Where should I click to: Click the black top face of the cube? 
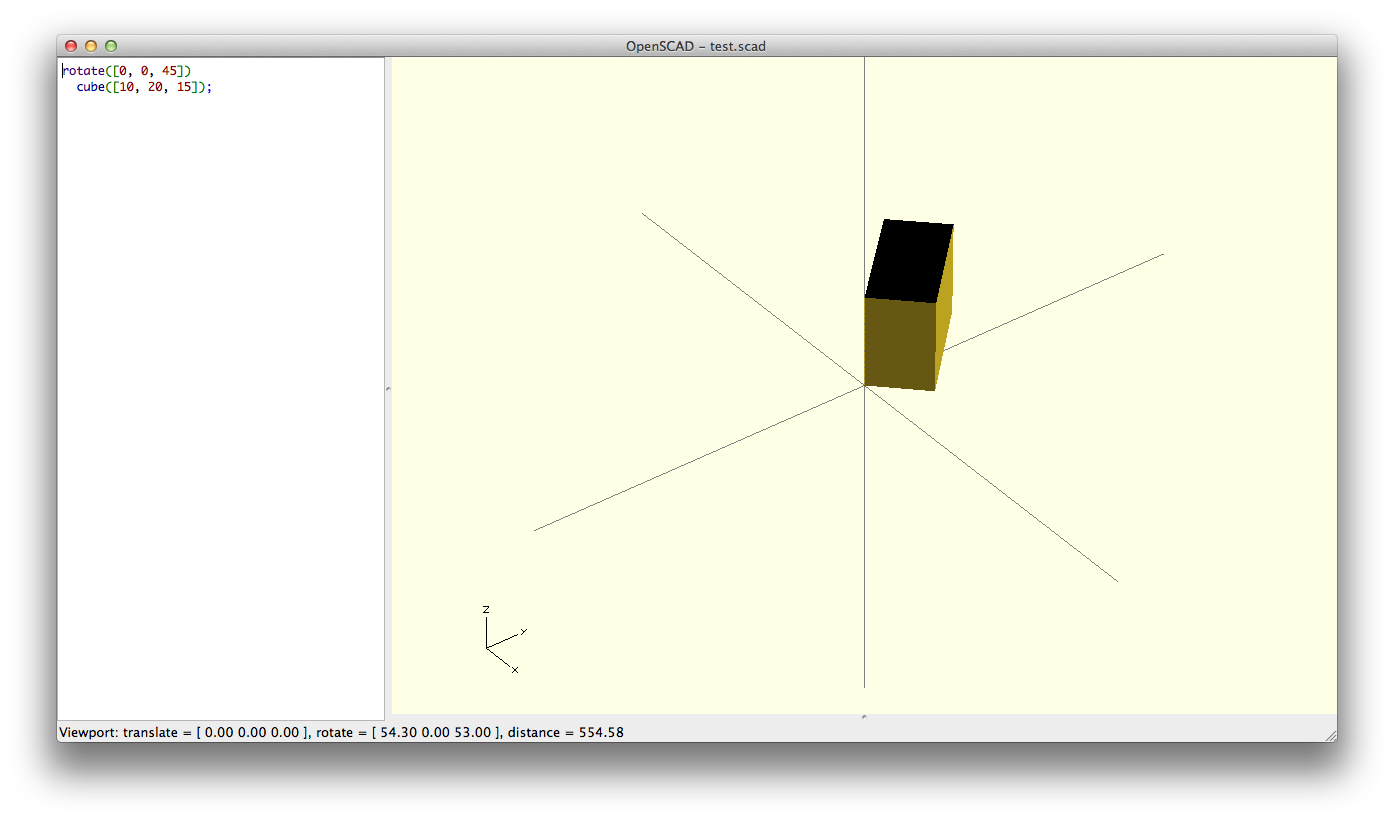909,261
